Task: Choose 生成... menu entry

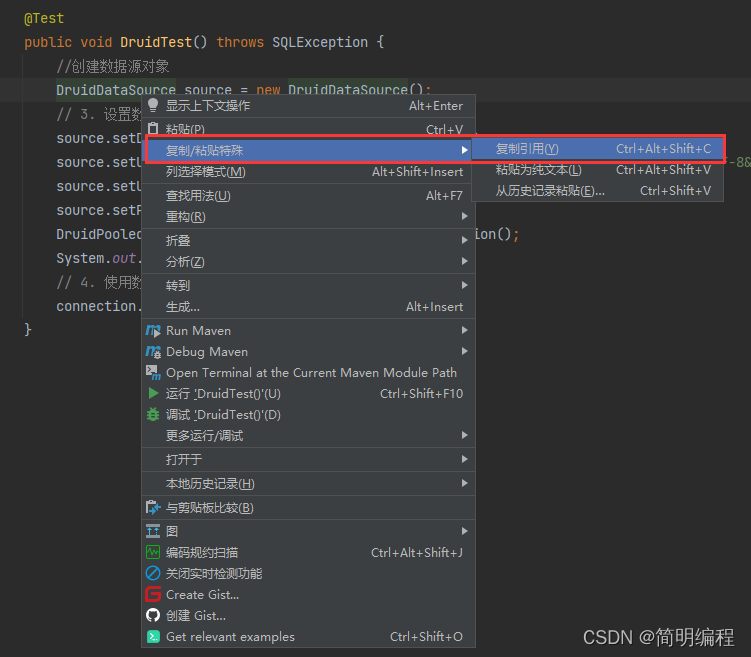Action: point(308,306)
